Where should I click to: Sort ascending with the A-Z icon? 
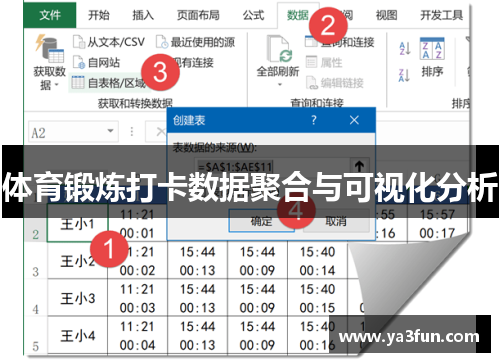[x=405, y=49]
